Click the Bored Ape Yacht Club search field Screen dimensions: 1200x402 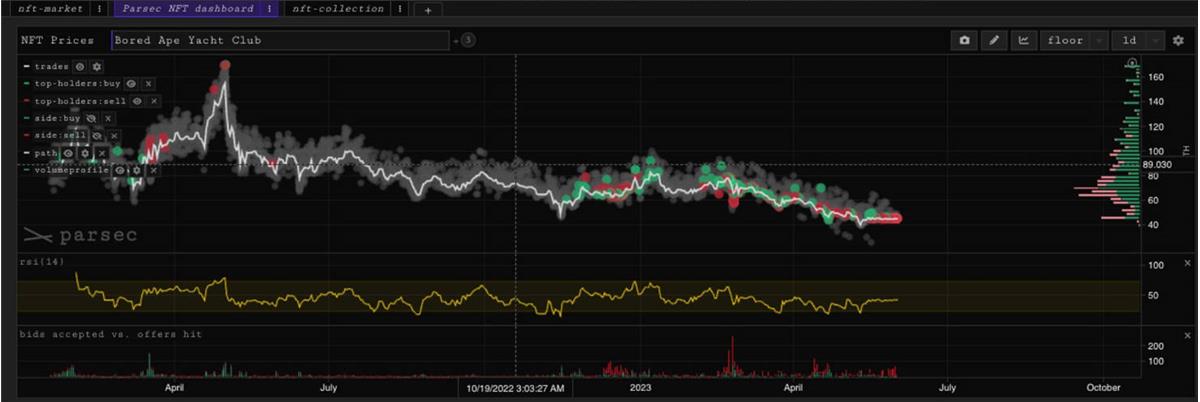[279, 41]
